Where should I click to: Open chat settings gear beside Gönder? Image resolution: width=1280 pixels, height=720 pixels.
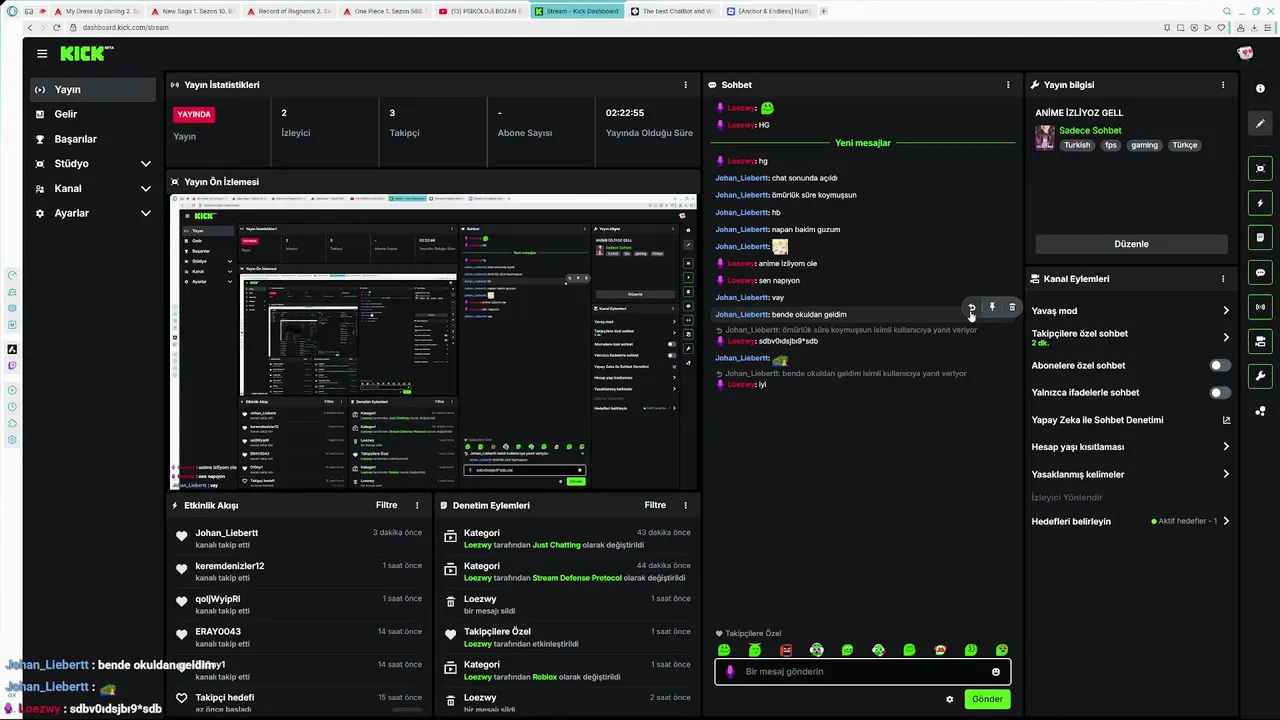[950, 699]
